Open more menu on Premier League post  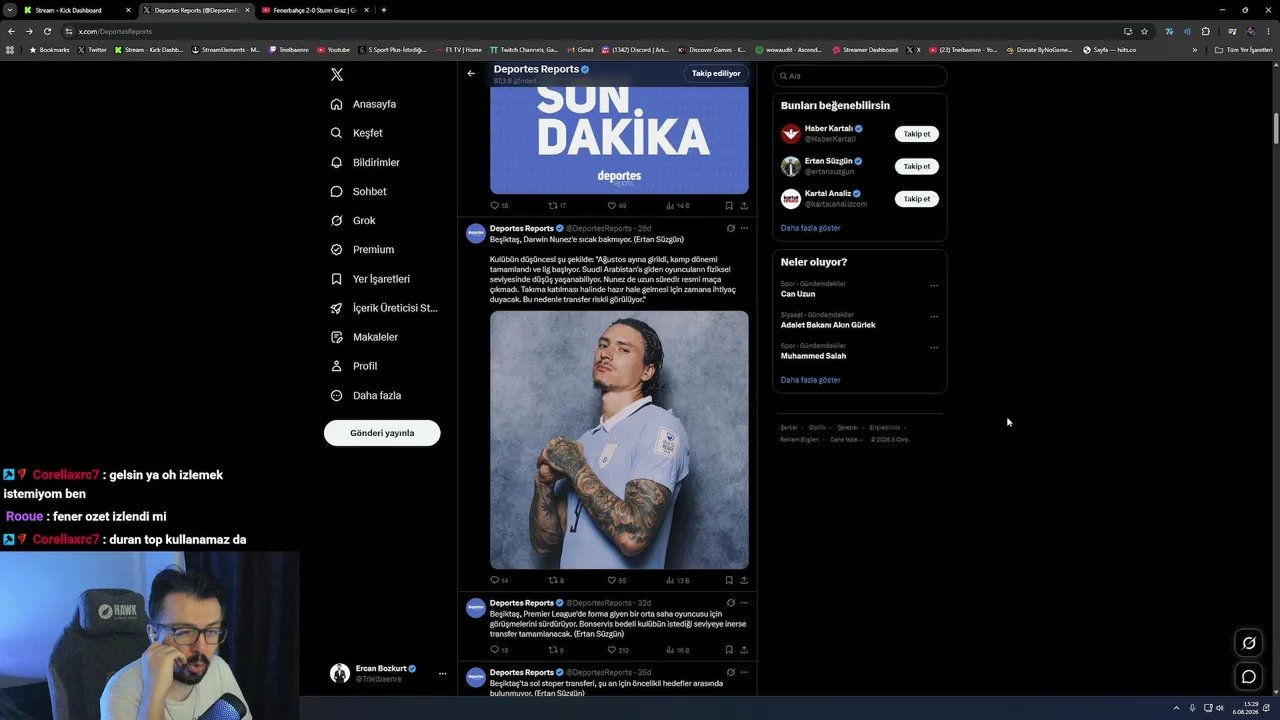[x=744, y=603]
